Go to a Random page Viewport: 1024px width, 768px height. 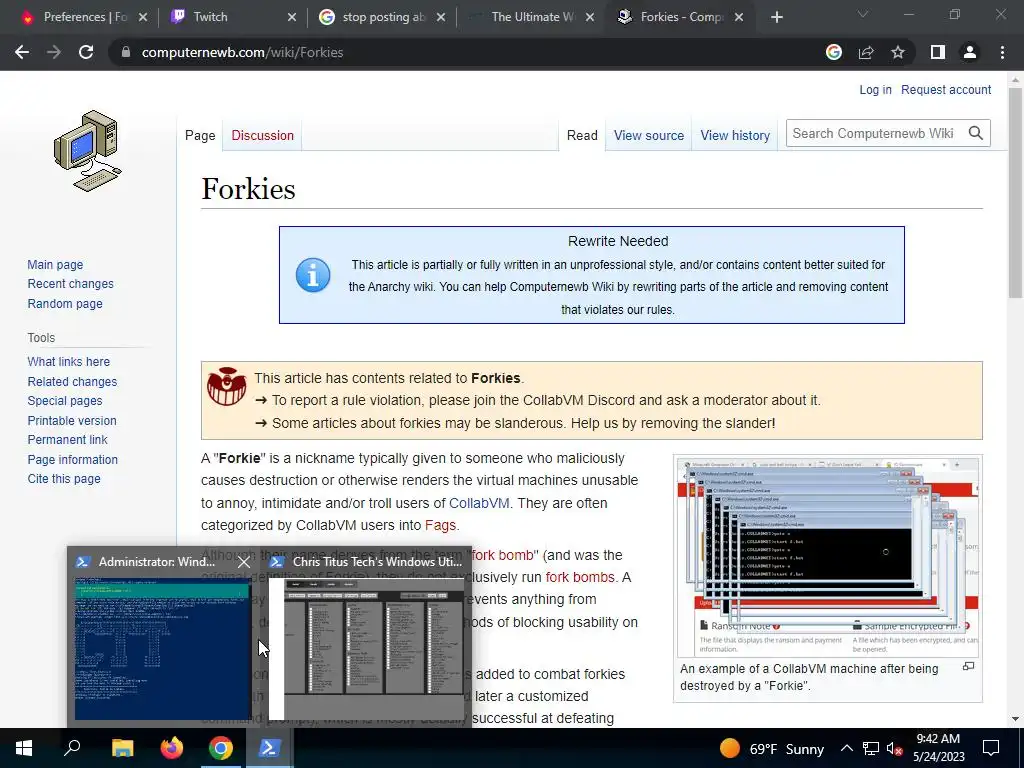(x=65, y=303)
